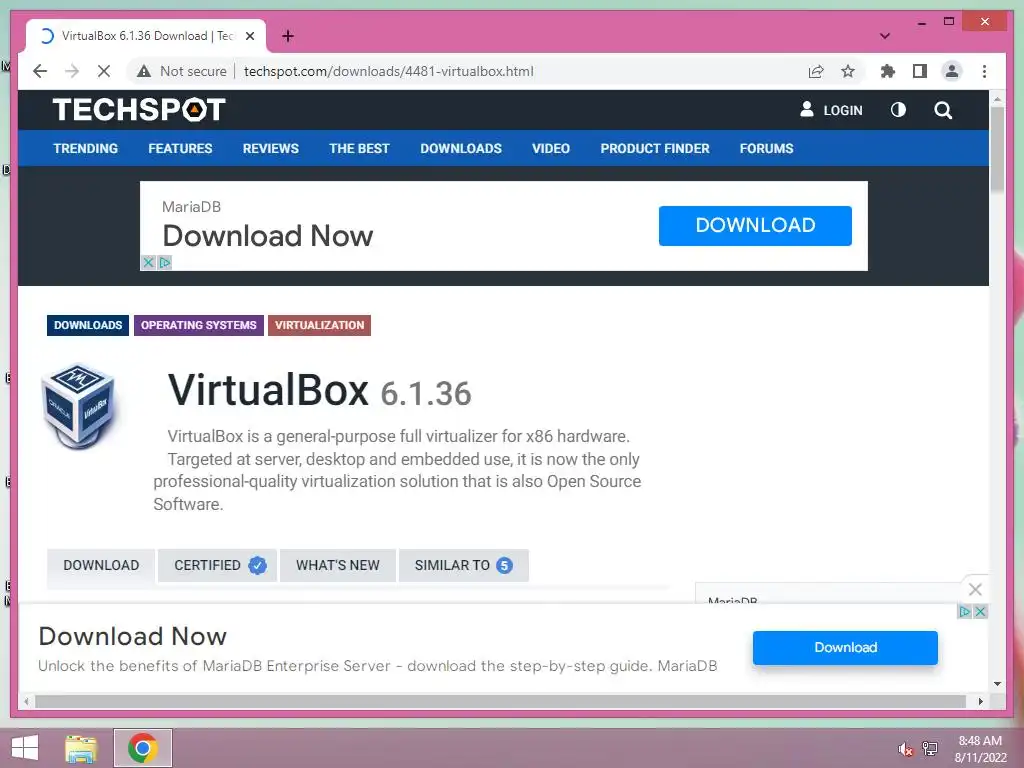Click the muted volume tray icon
This screenshot has width=1024, height=768.
(905, 749)
